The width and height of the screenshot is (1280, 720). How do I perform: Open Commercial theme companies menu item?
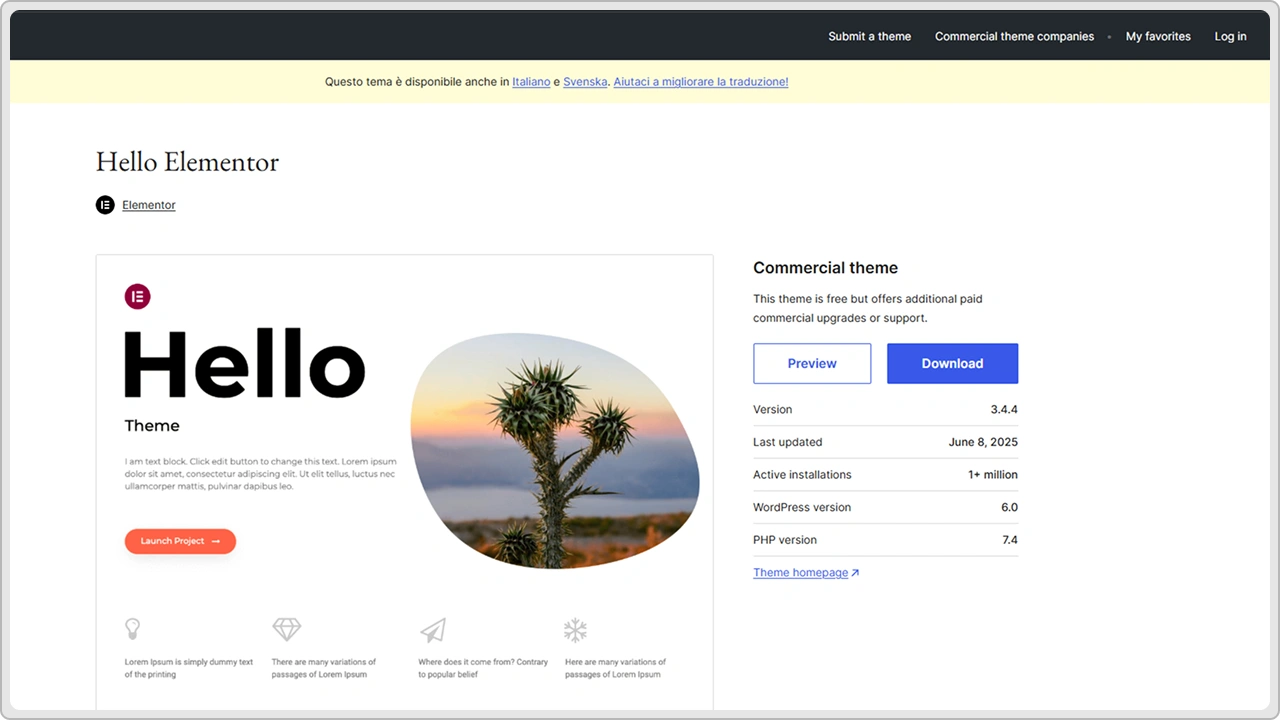1015,36
